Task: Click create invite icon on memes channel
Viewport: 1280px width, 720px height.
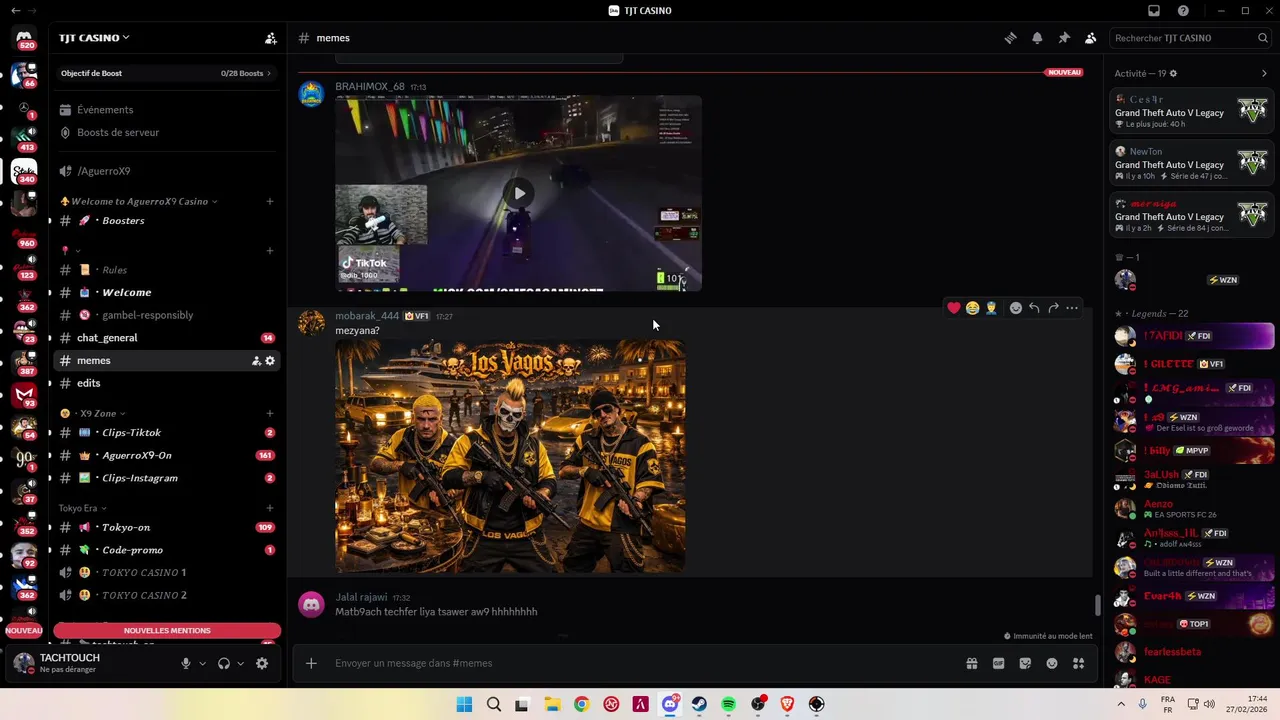Action: click(x=256, y=361)
